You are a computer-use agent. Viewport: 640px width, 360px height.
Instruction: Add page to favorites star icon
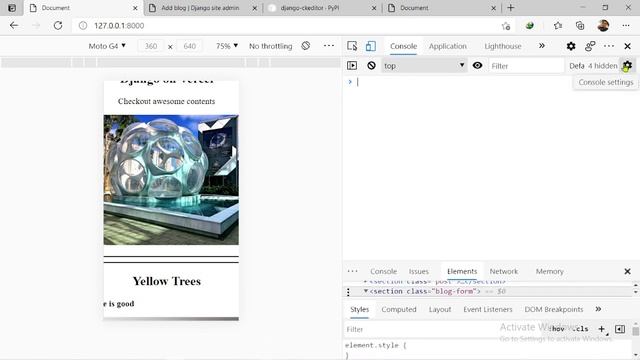point(506,26)
